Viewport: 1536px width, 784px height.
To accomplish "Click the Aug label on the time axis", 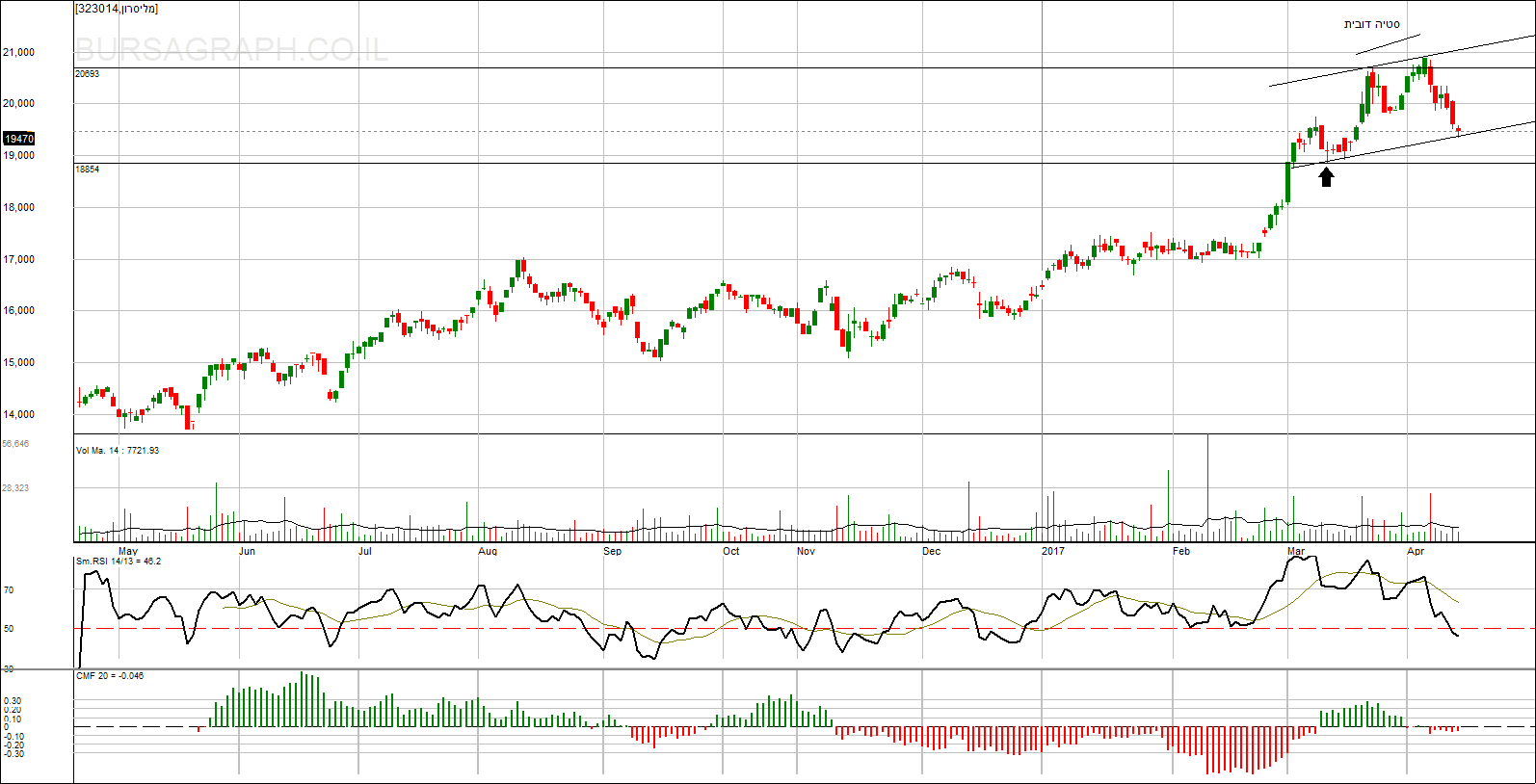I will coord(488,552).
